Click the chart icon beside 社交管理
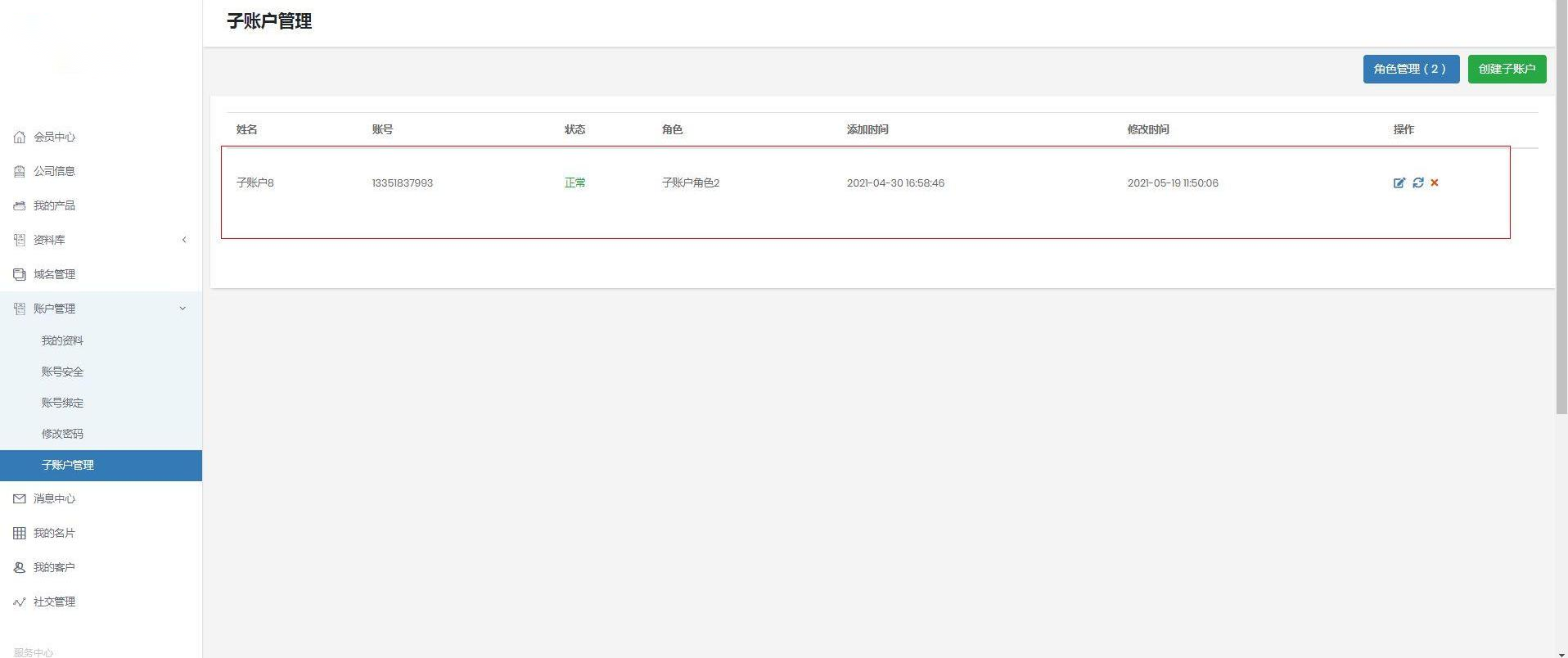Screen dimensions: 1568x658 20,602
